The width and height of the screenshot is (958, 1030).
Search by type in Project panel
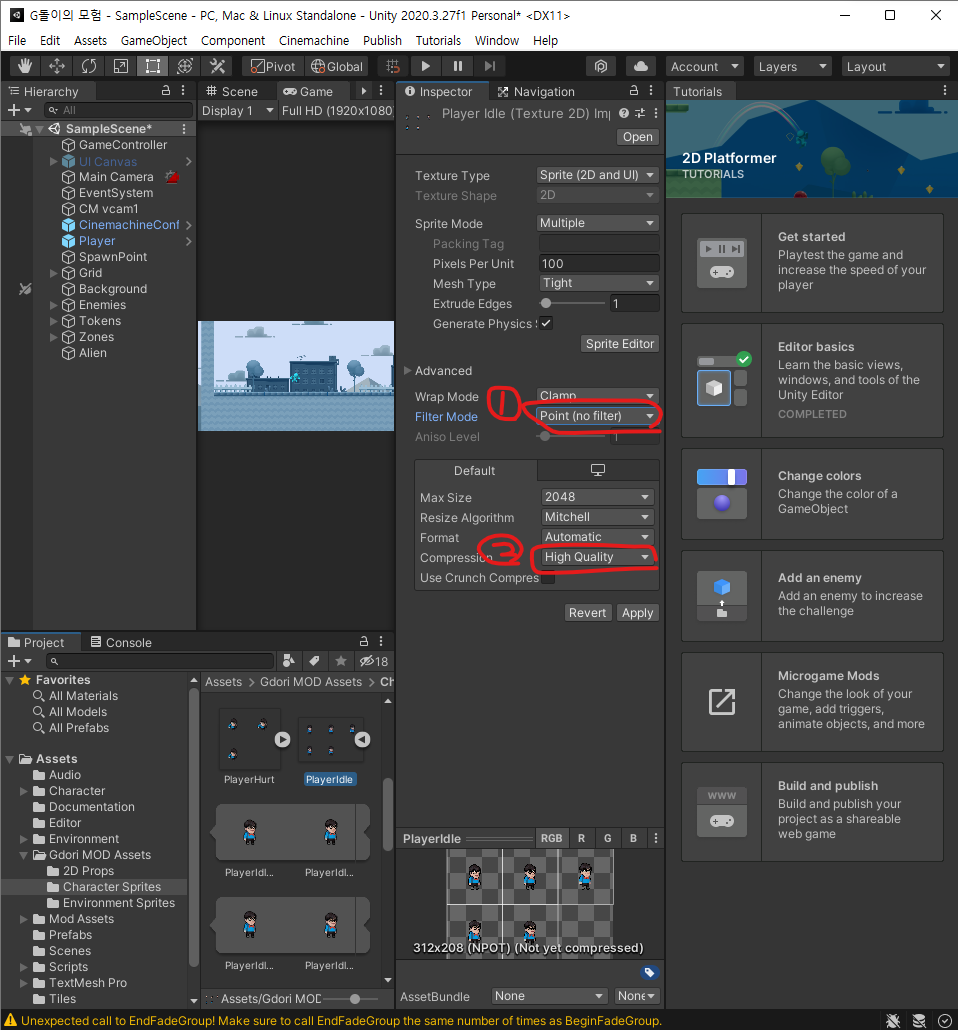[288, 661]
